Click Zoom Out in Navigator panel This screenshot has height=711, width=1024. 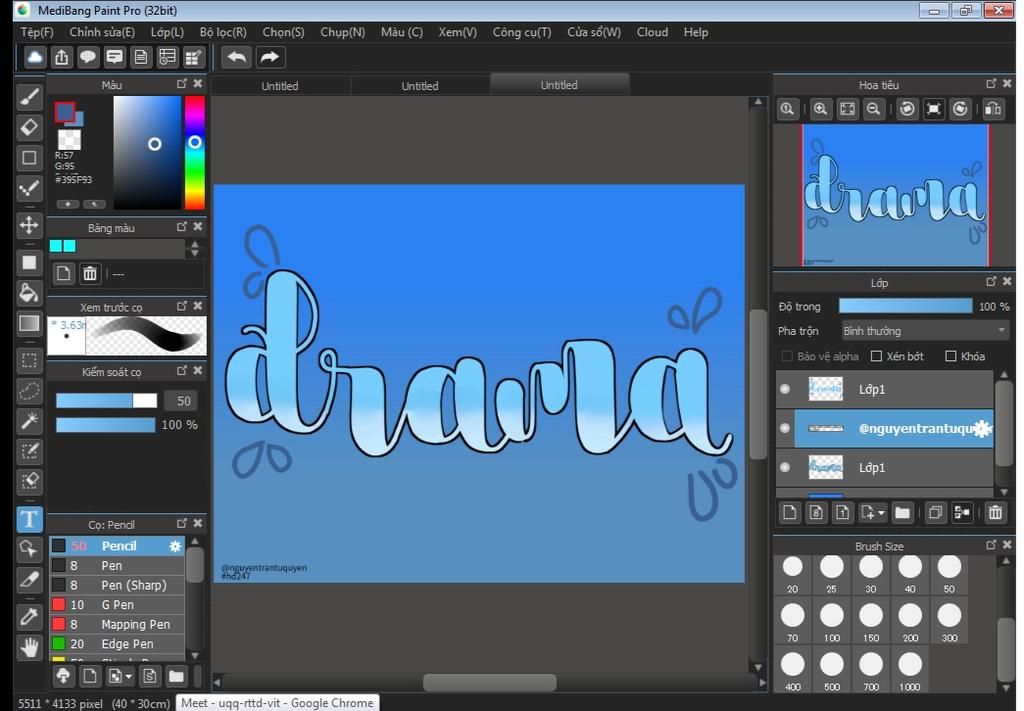(x=873, y=109)
